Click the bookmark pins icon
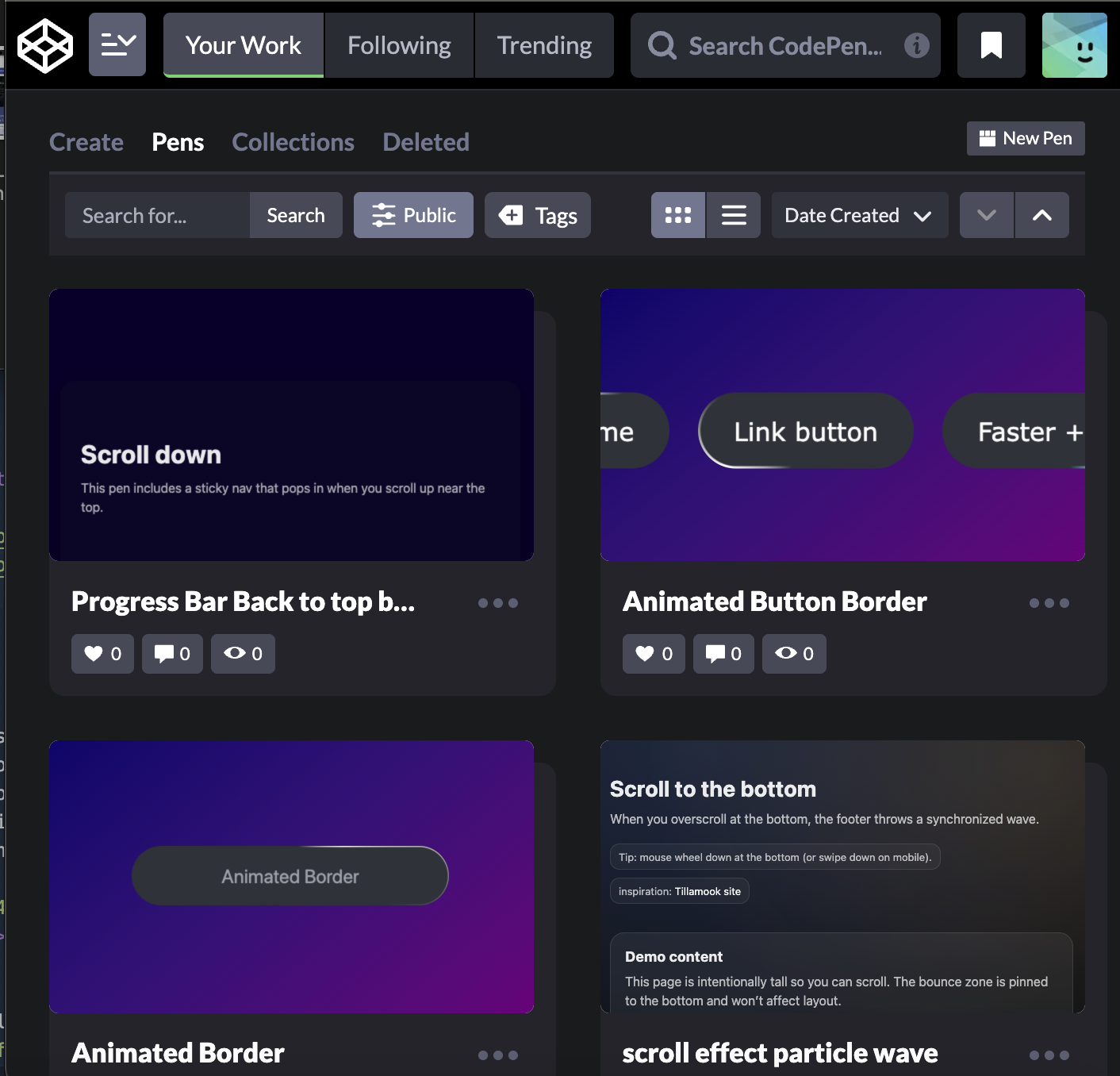Viewport: 1120px width, 1076px height. [x=991, y=45]
